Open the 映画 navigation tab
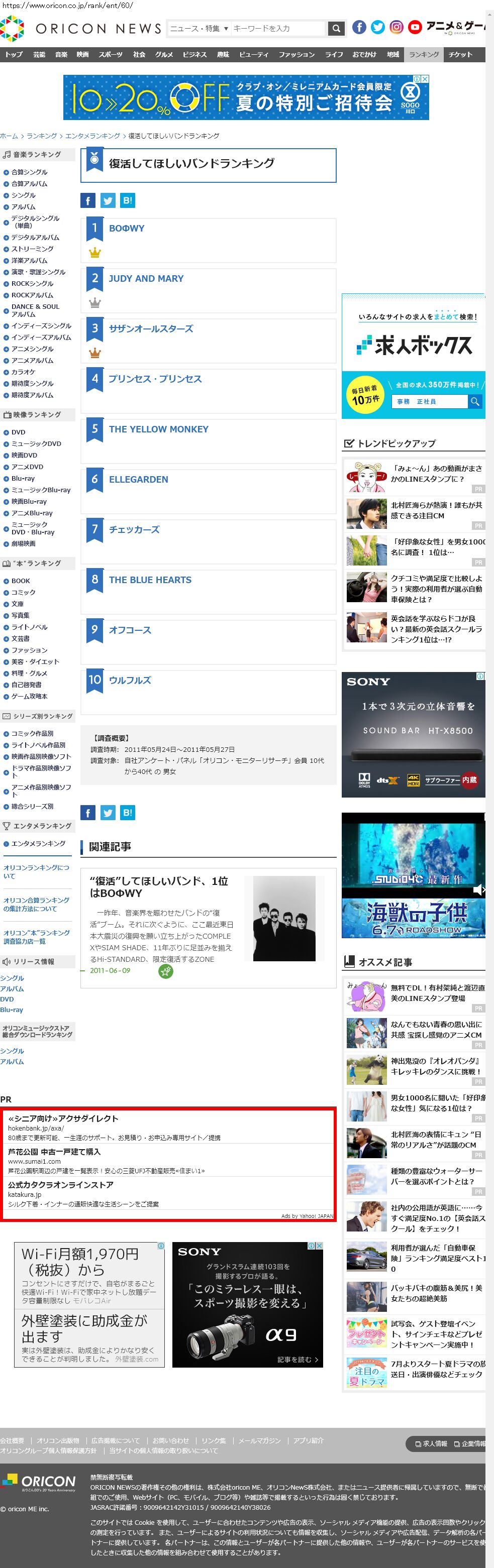The height and width of the screenshot is (1568, 494). tap(83, 54)
